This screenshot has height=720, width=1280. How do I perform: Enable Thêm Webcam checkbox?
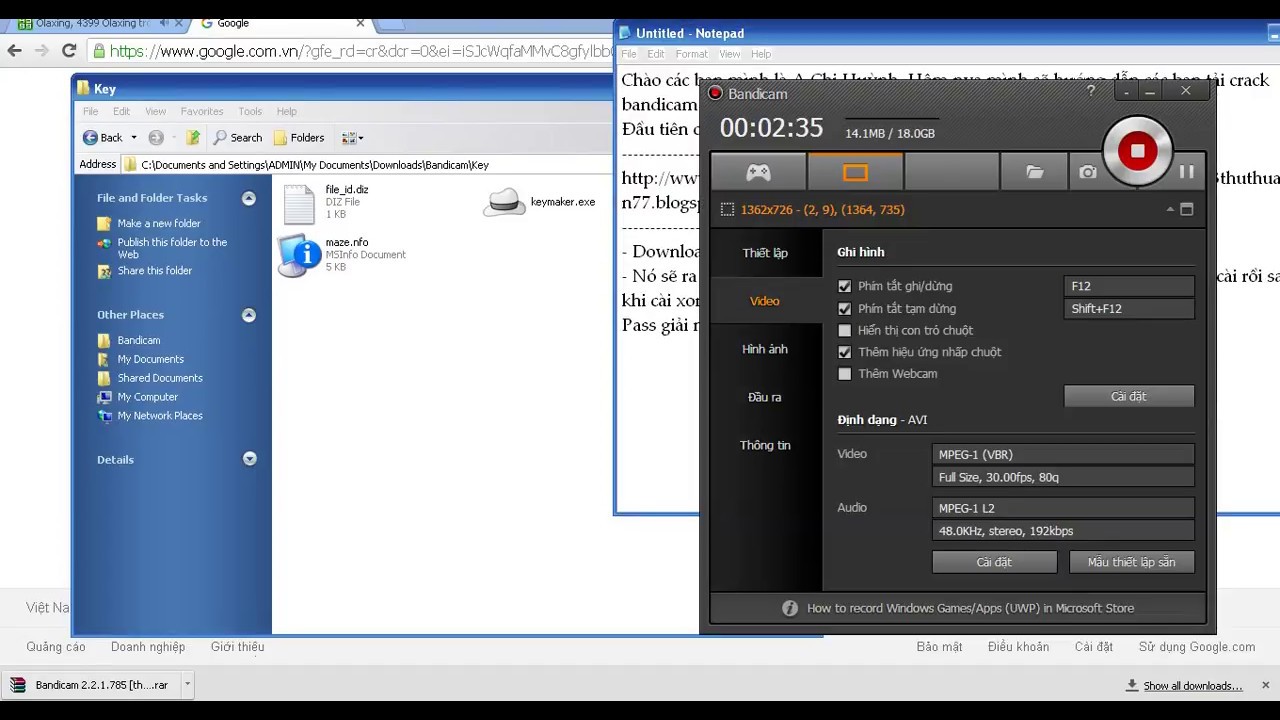845,374
